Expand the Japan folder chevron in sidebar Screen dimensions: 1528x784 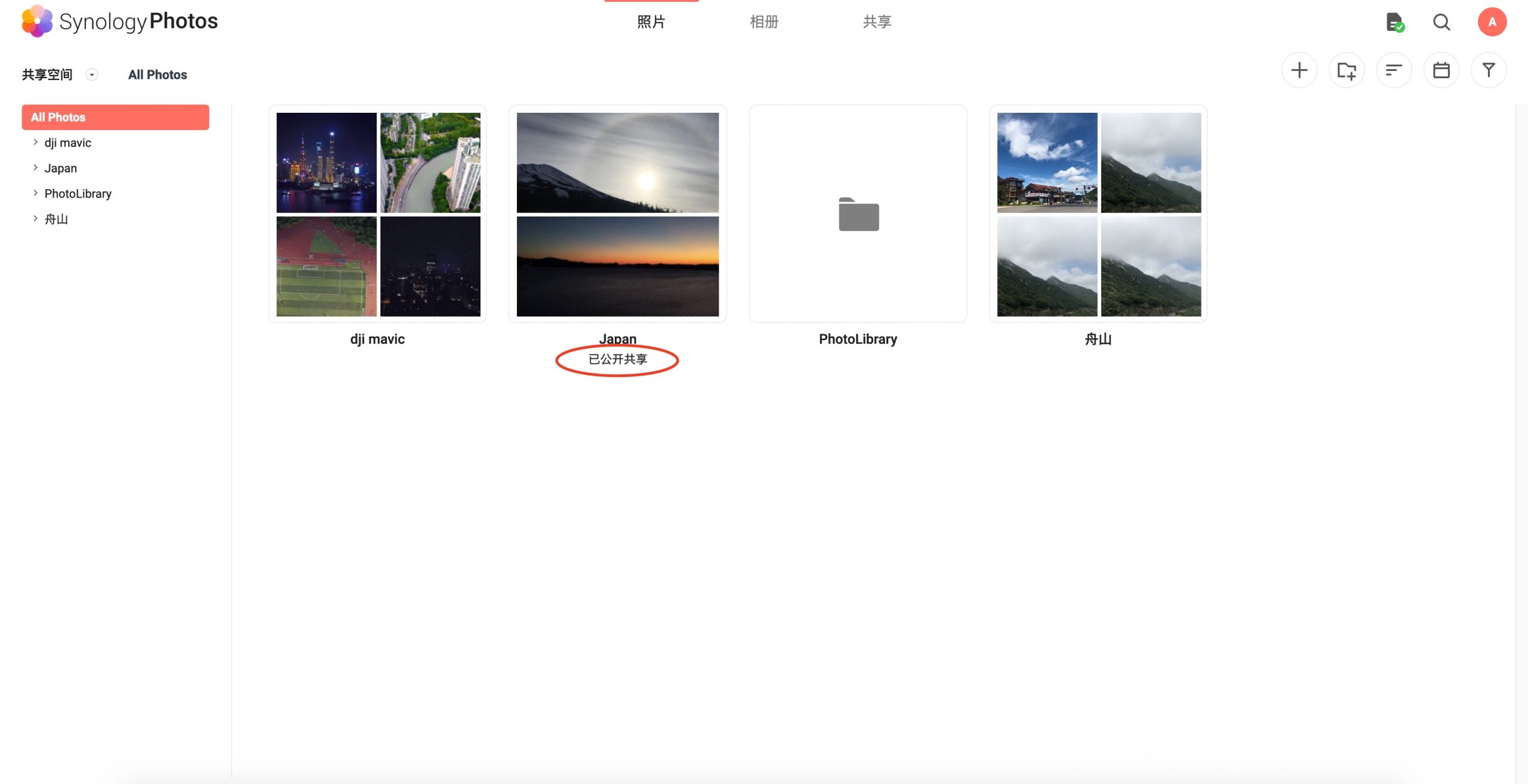pyautogui.click(x=35, y=168)
